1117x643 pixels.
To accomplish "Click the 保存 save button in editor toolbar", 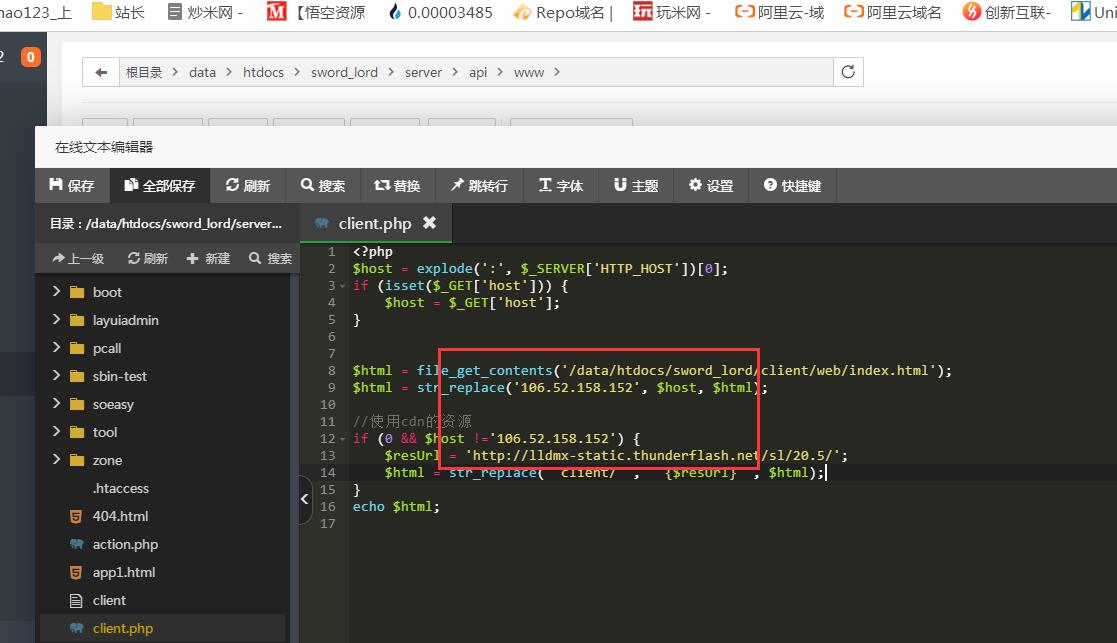I will (x=71, y=186).
